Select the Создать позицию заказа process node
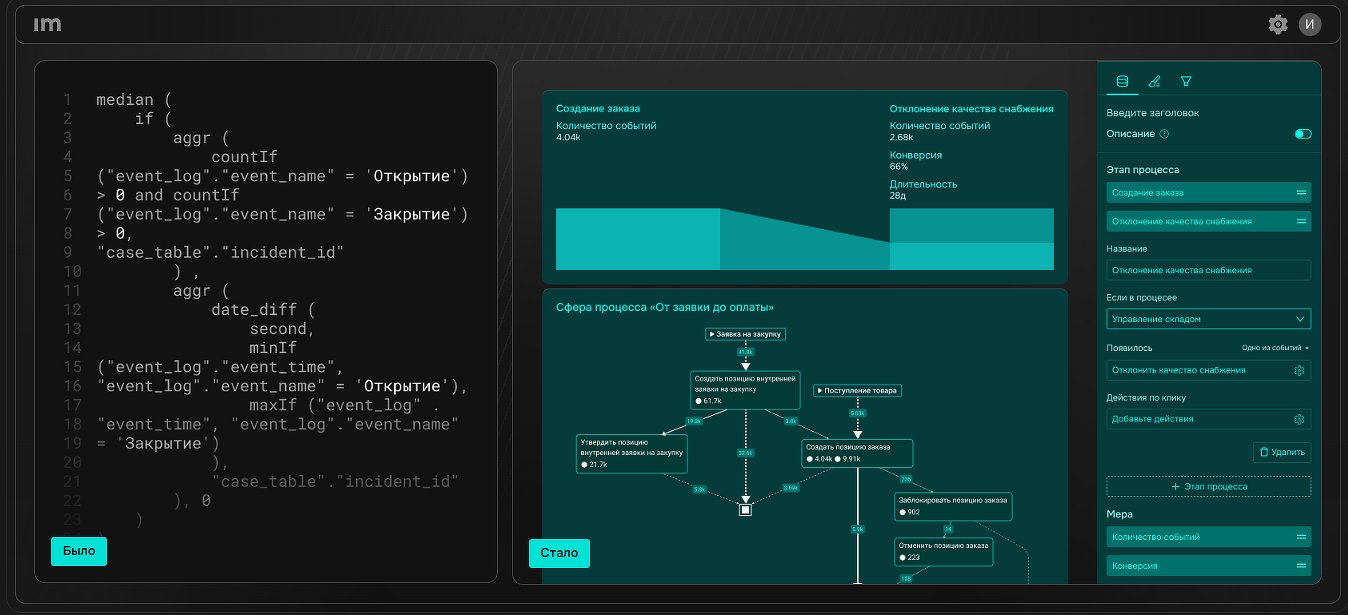 (x=858, y=453)
